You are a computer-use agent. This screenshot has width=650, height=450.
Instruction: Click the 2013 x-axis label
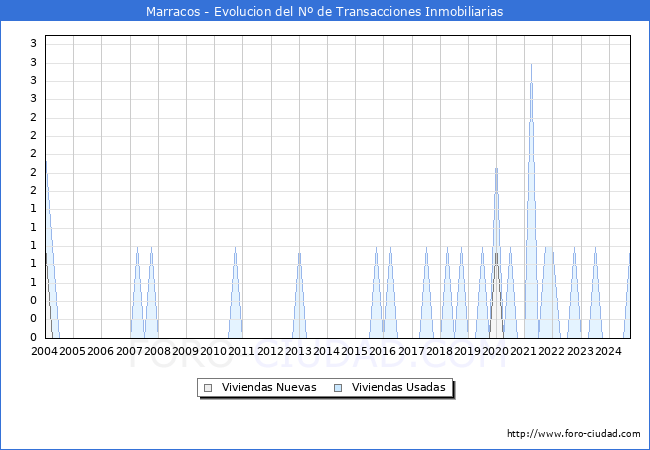298,351
